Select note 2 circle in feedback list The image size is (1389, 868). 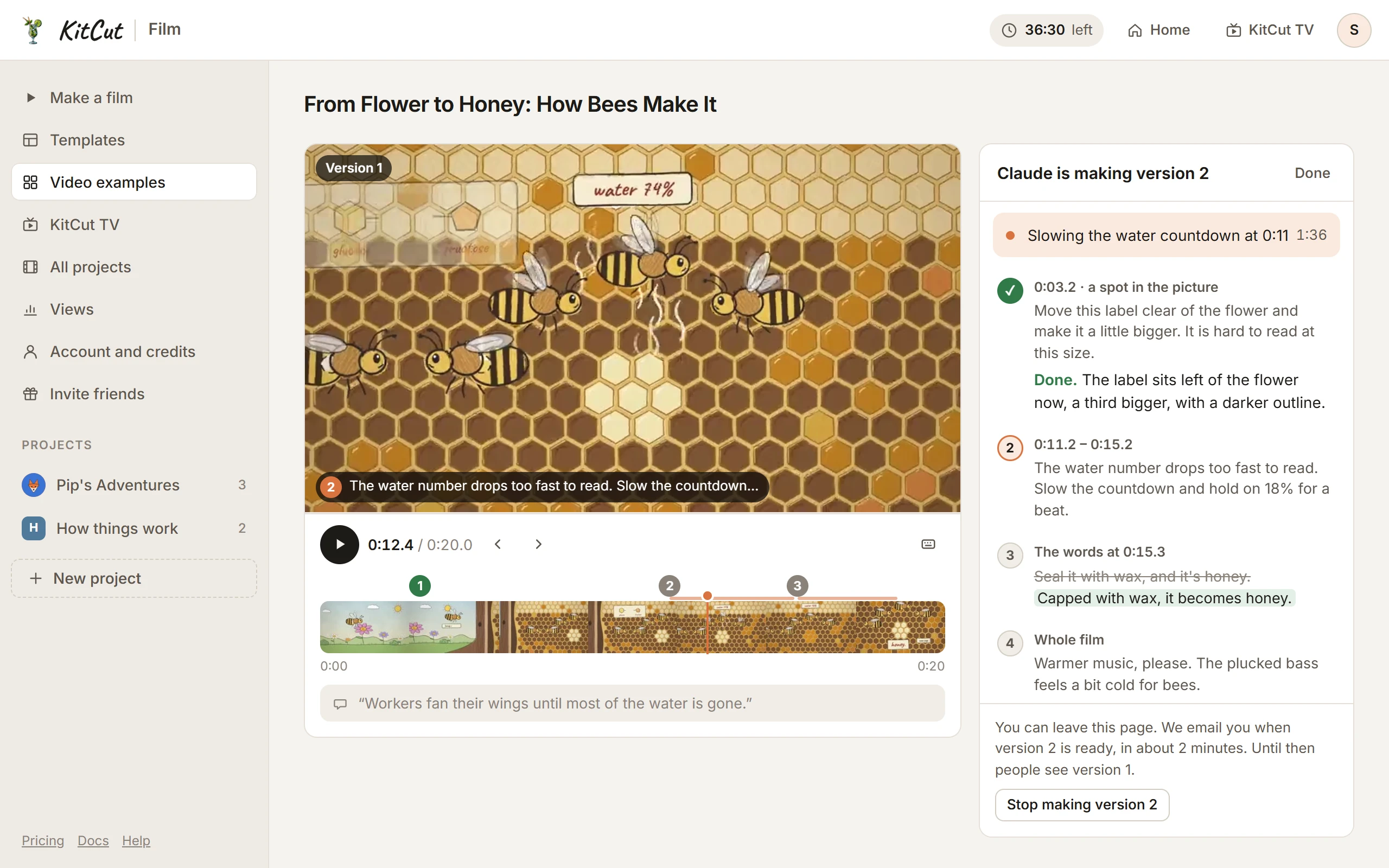pyautogui.click(x=1010, y=448)
